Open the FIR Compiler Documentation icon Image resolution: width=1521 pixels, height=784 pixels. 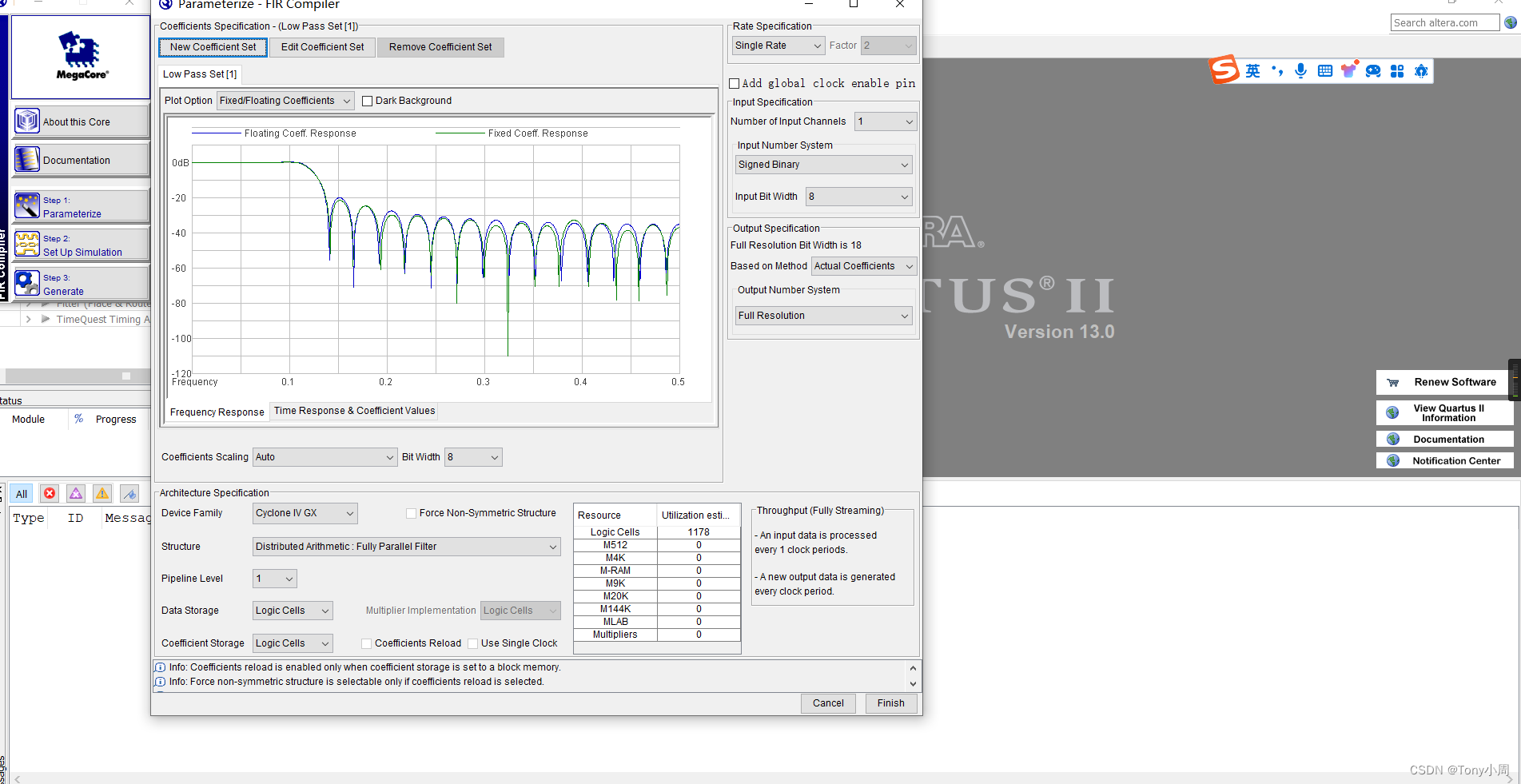click(26, 159)
